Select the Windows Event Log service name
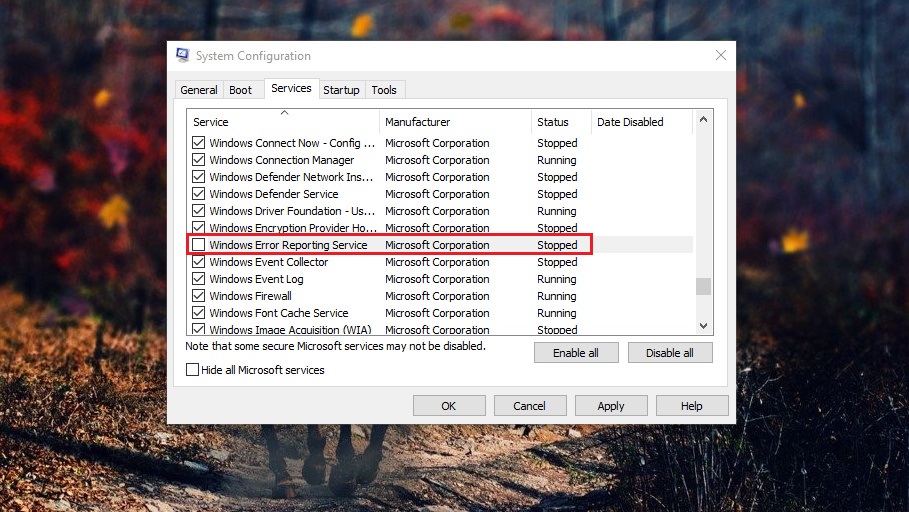909x512 pixels. [256, 279]
